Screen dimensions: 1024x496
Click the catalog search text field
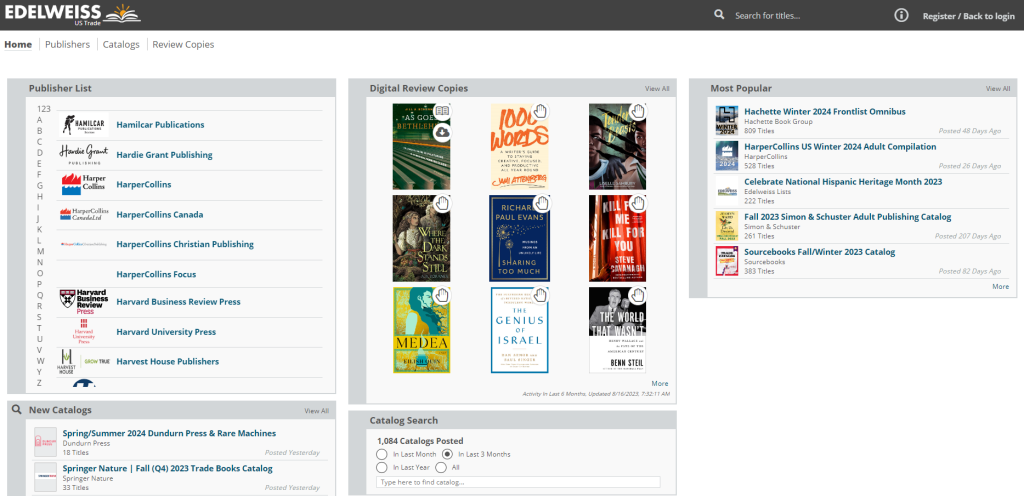tap(518, 482)
